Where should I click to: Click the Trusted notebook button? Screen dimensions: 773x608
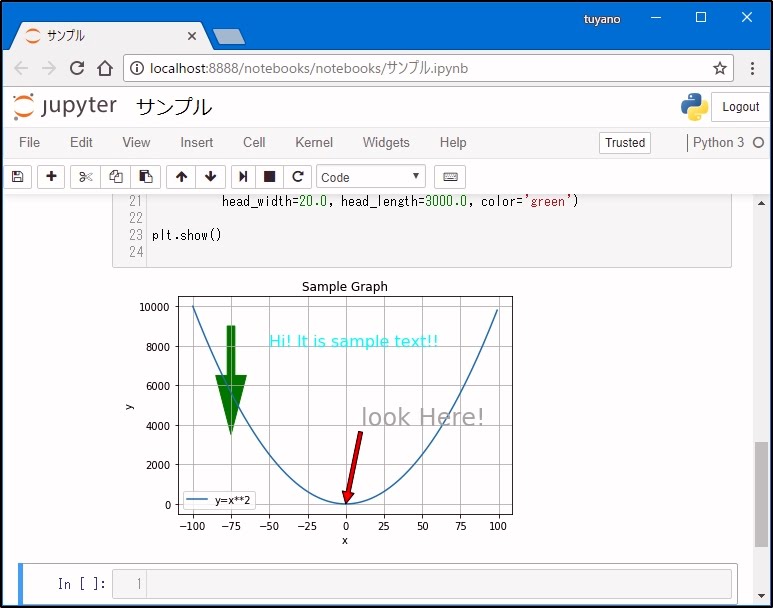pos(625,143)
